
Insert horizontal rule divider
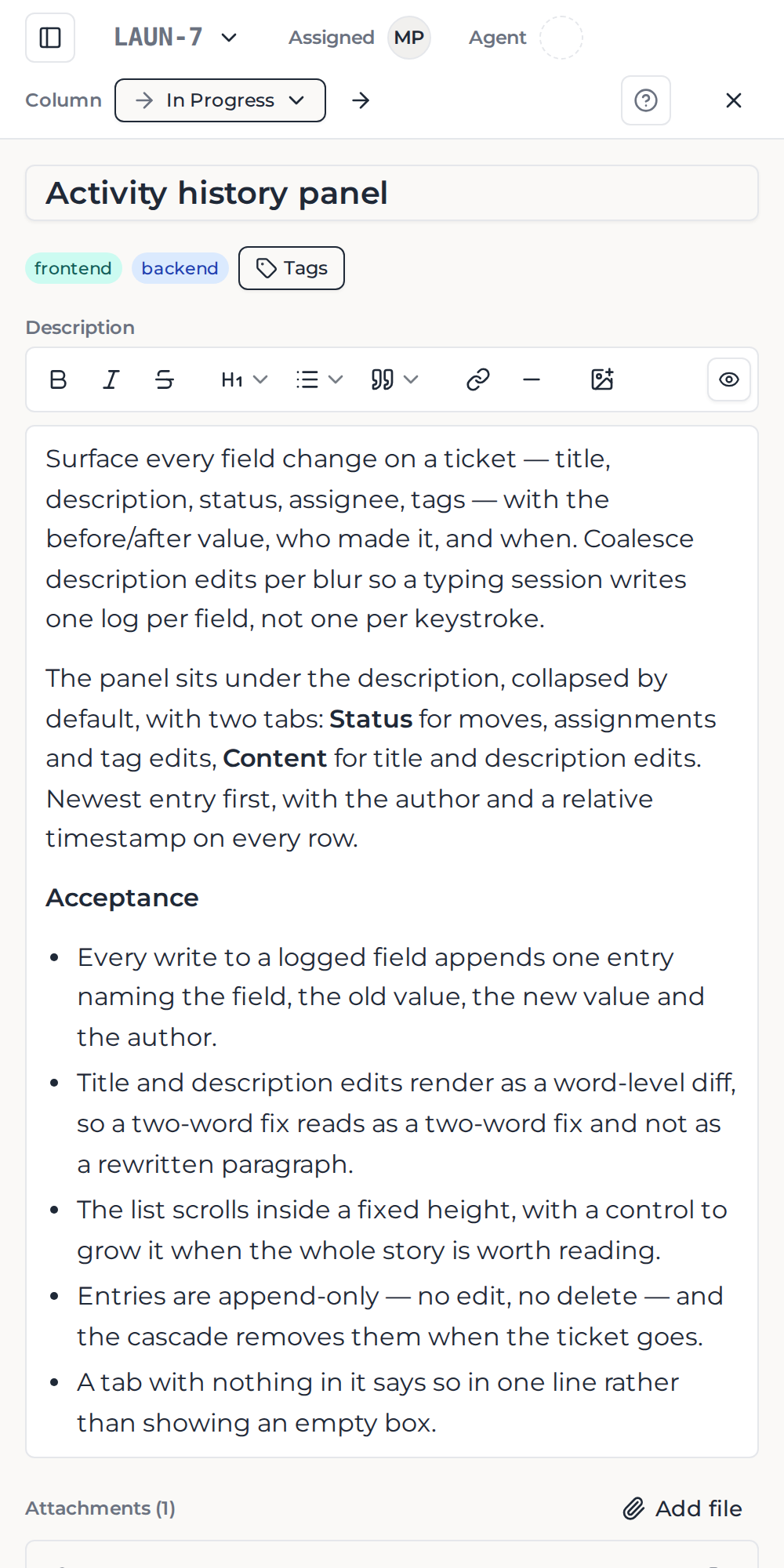532,379
